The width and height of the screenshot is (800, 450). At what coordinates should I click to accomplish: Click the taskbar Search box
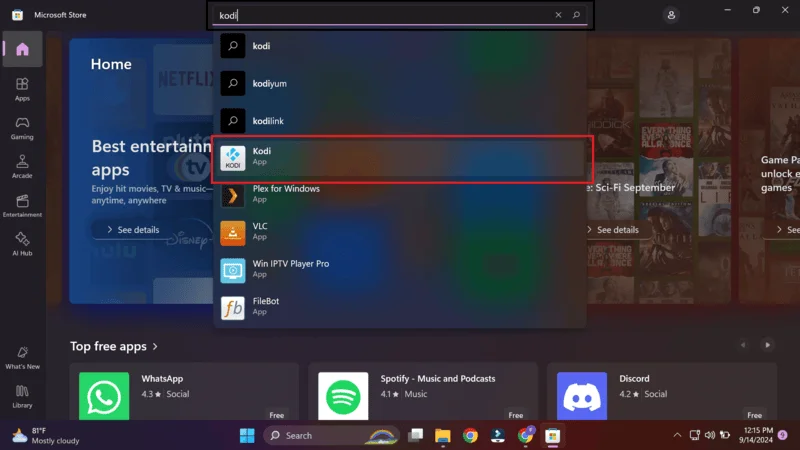point(331,435)
